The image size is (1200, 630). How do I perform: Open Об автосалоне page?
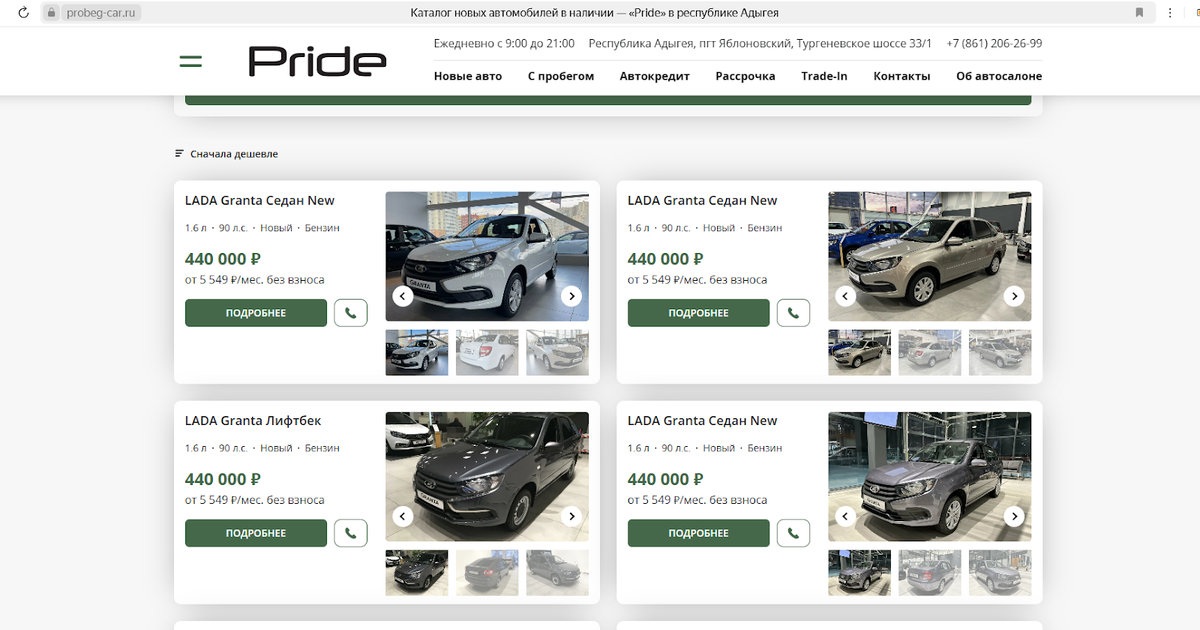click(999, 76)
